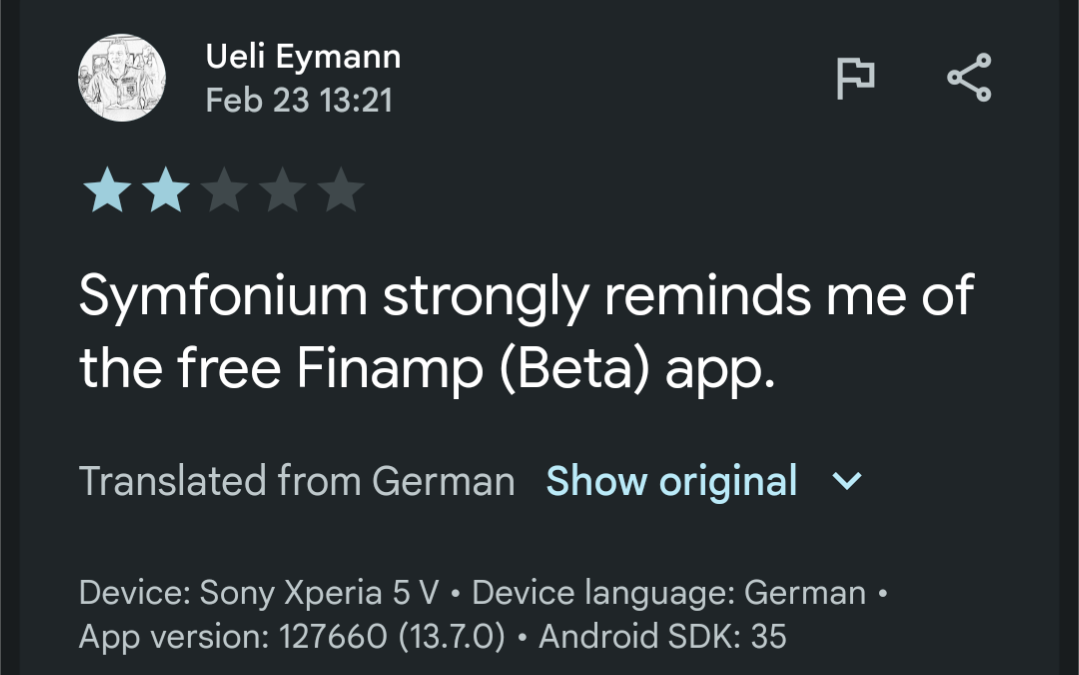Click the fourth empty star
The height and width of the screenshot is (675, 1079).
tap(282, 190)
